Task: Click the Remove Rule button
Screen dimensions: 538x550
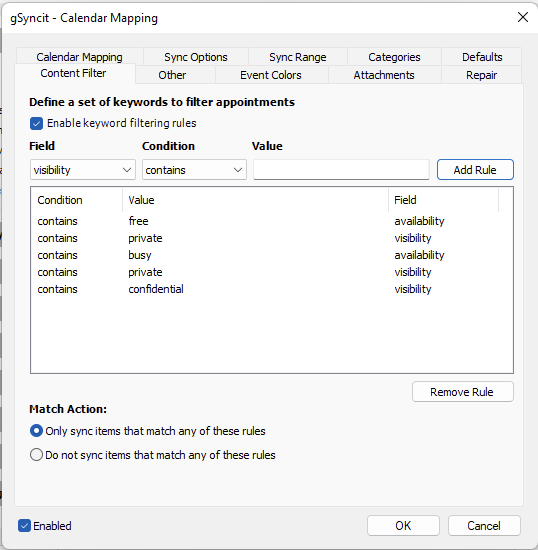Action: pyautogui.click(x=463, y=391)
